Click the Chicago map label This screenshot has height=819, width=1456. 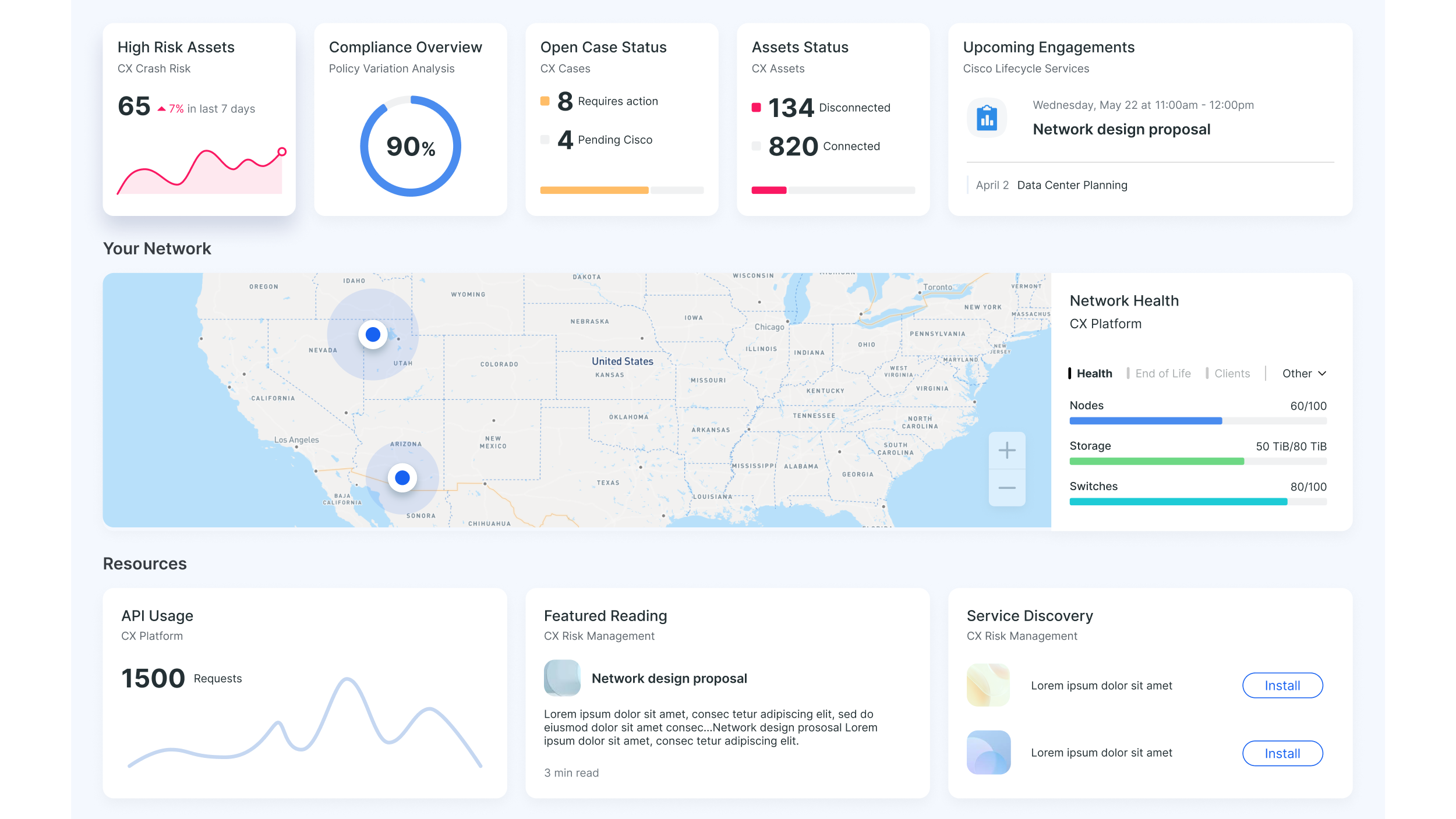769,327
